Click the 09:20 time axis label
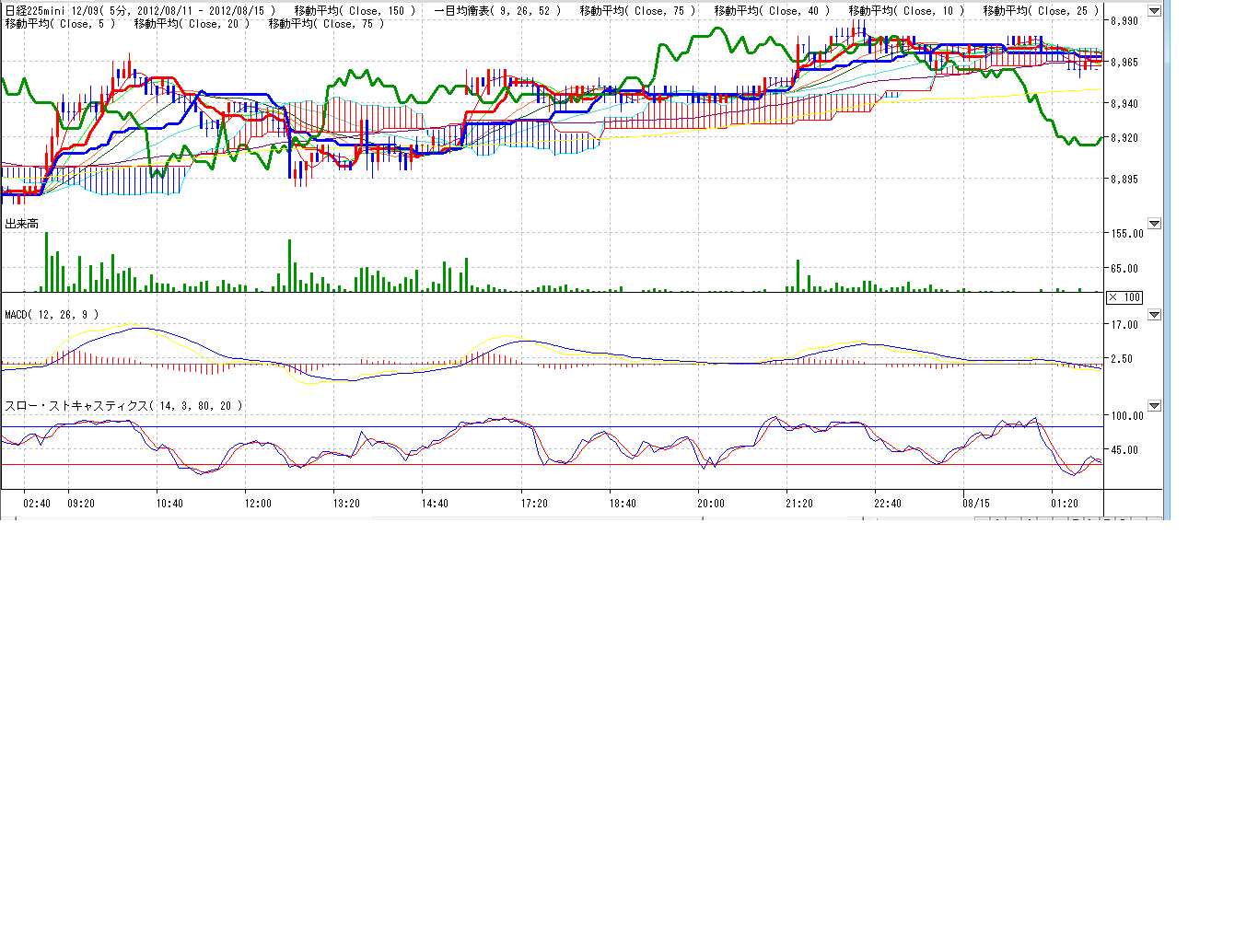 coord(81,504)
